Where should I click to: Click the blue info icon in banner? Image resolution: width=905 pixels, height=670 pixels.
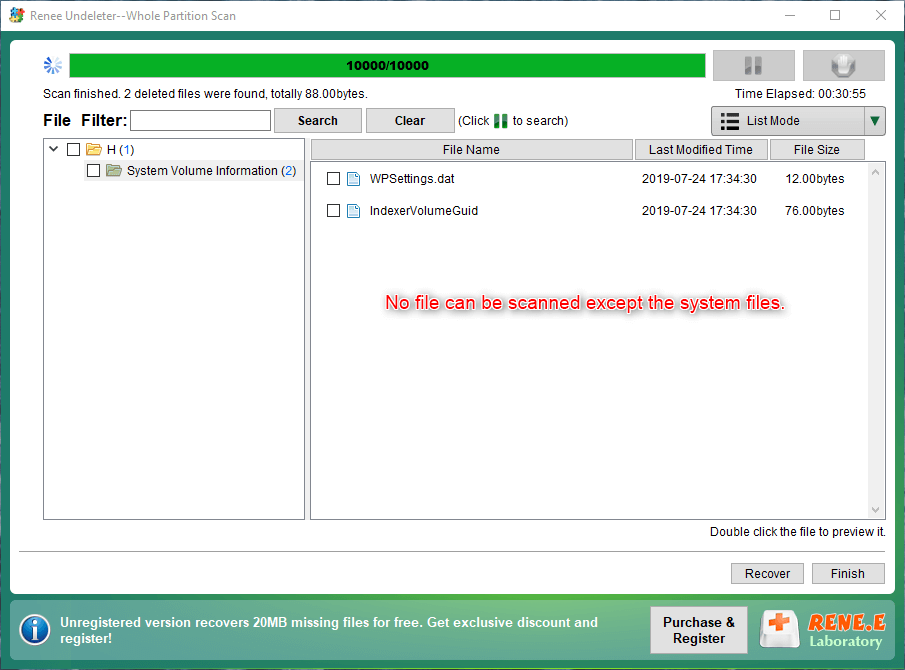pyautogui.click(x=35, y=629)
